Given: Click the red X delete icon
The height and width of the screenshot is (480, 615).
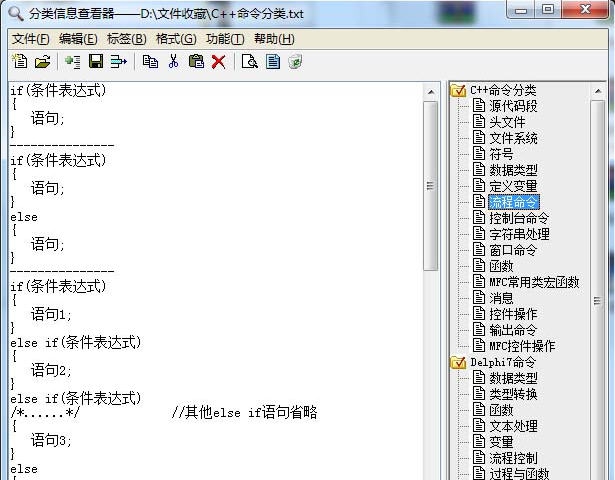Looking at the screenshot, I should coord(218,62).
